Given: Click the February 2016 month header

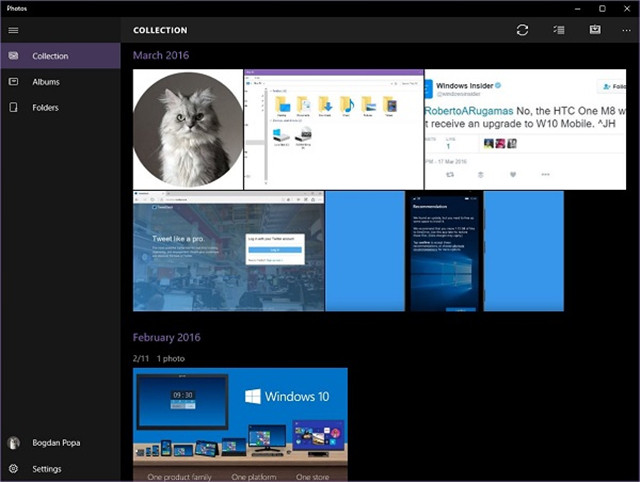Looking at the screenshot, I should click(167, 337).
